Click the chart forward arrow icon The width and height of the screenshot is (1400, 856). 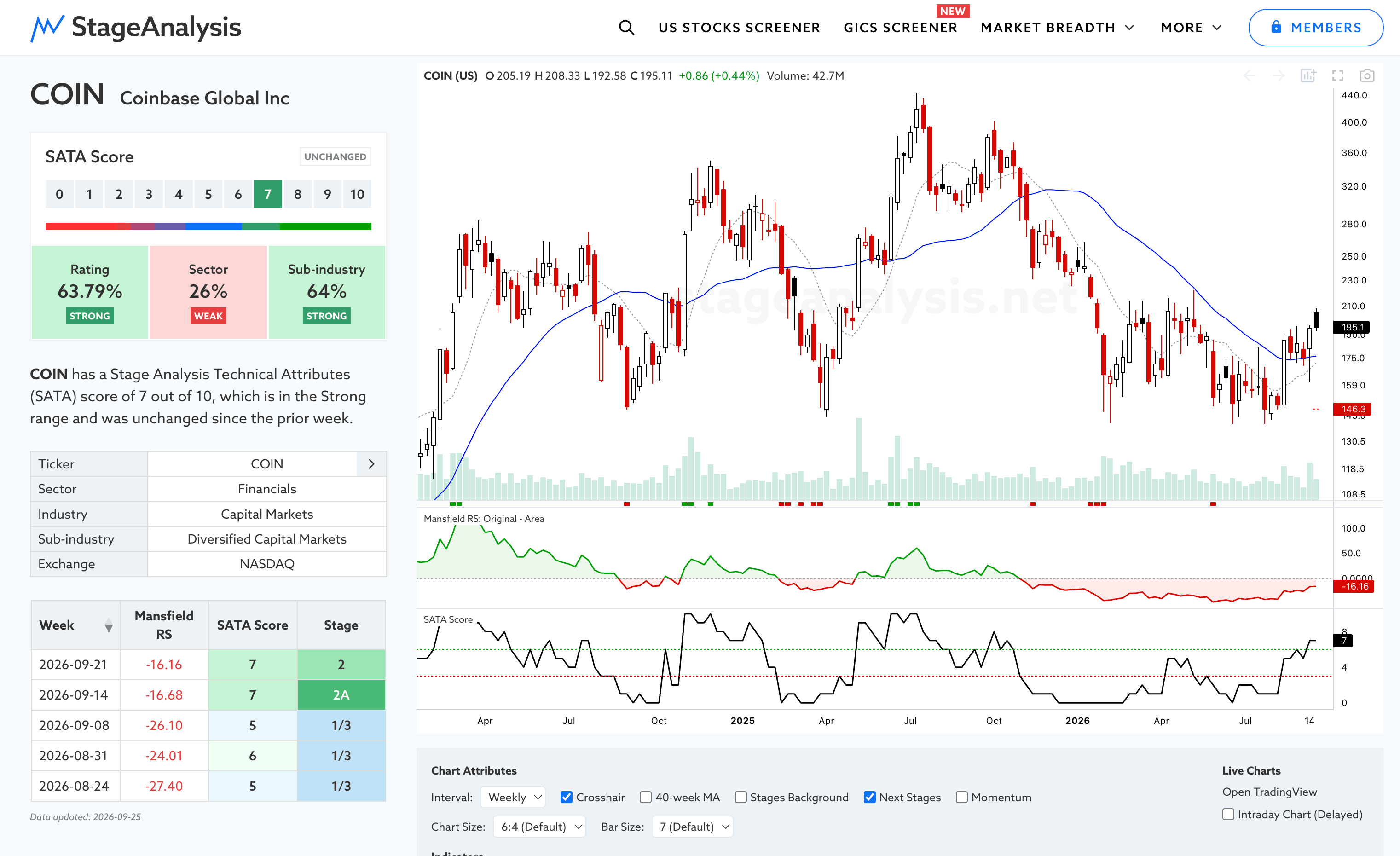(1279, 75)
